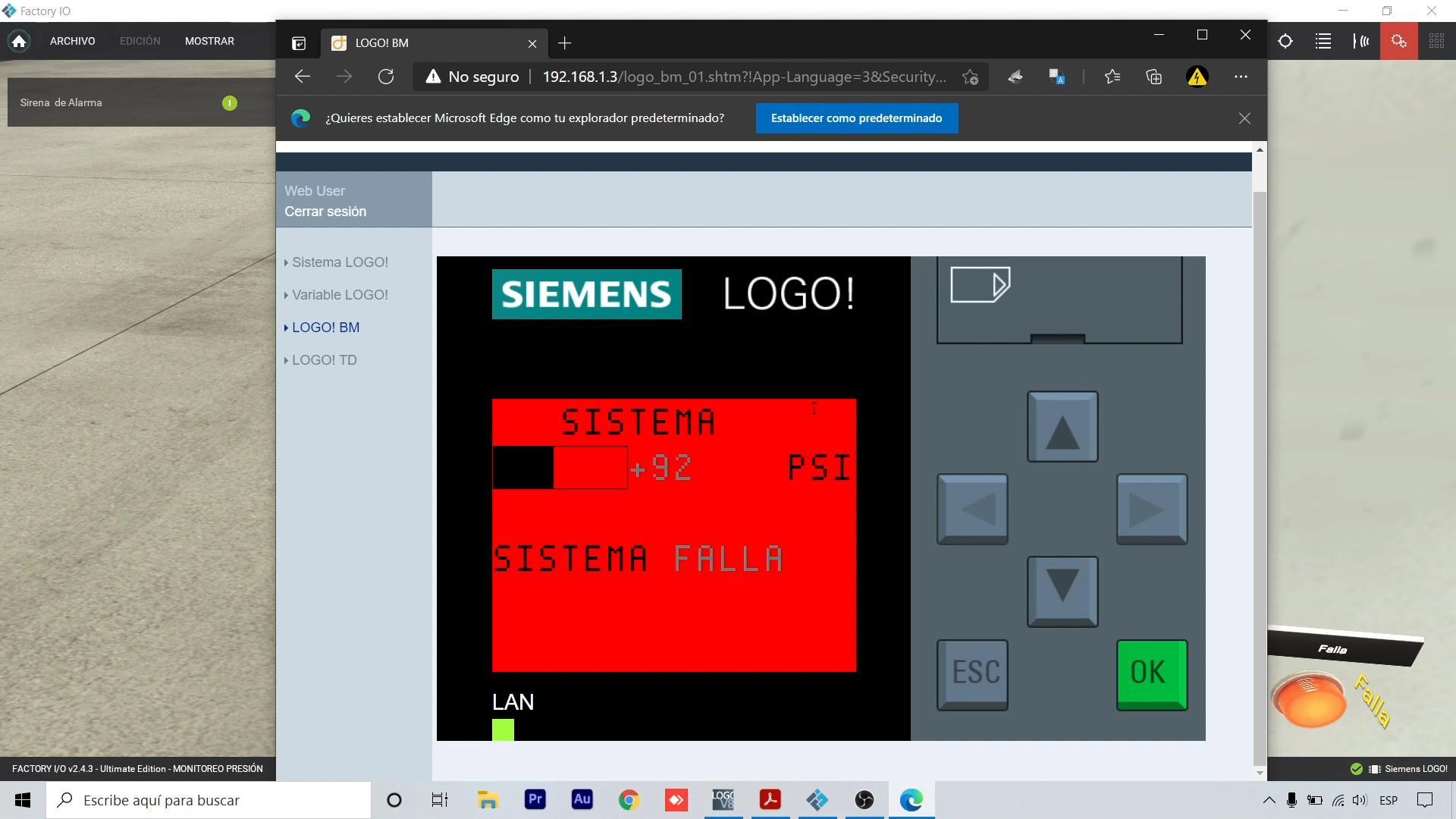Open the Windows Start menu

click(x=23, y=800)
